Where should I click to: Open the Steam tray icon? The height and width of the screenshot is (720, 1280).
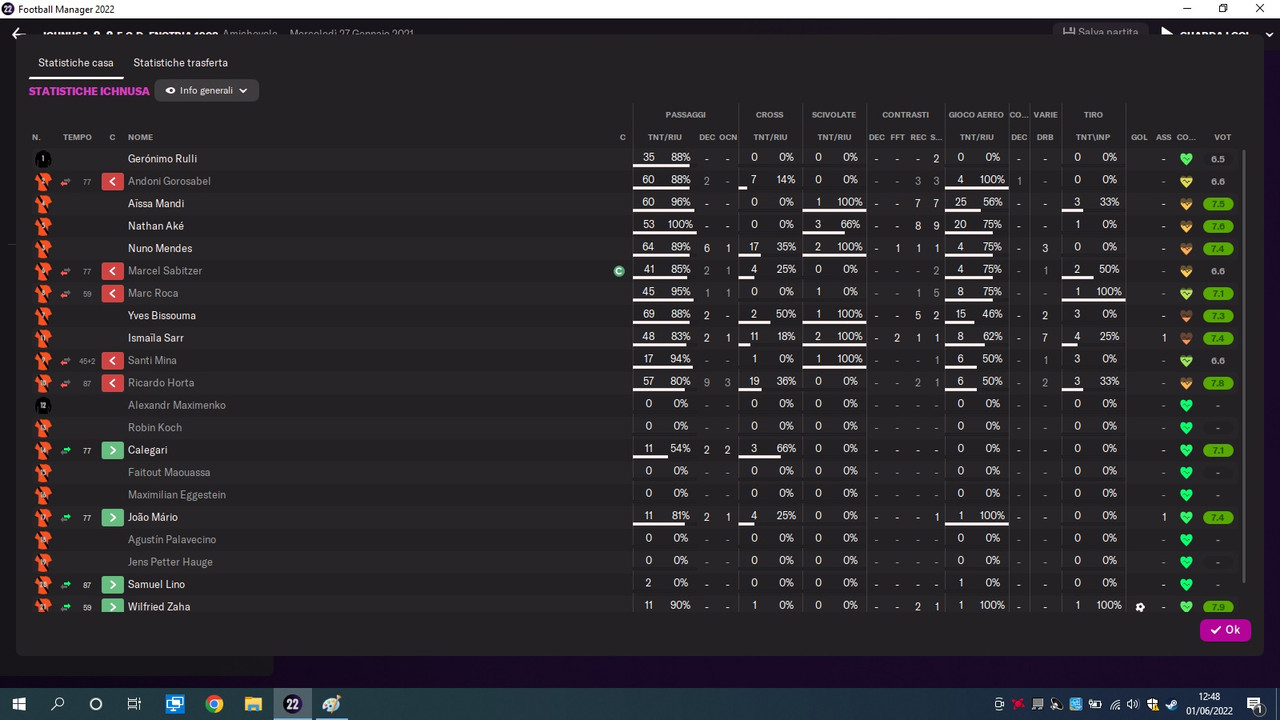pyautogui.click(x=1171, y=704)
